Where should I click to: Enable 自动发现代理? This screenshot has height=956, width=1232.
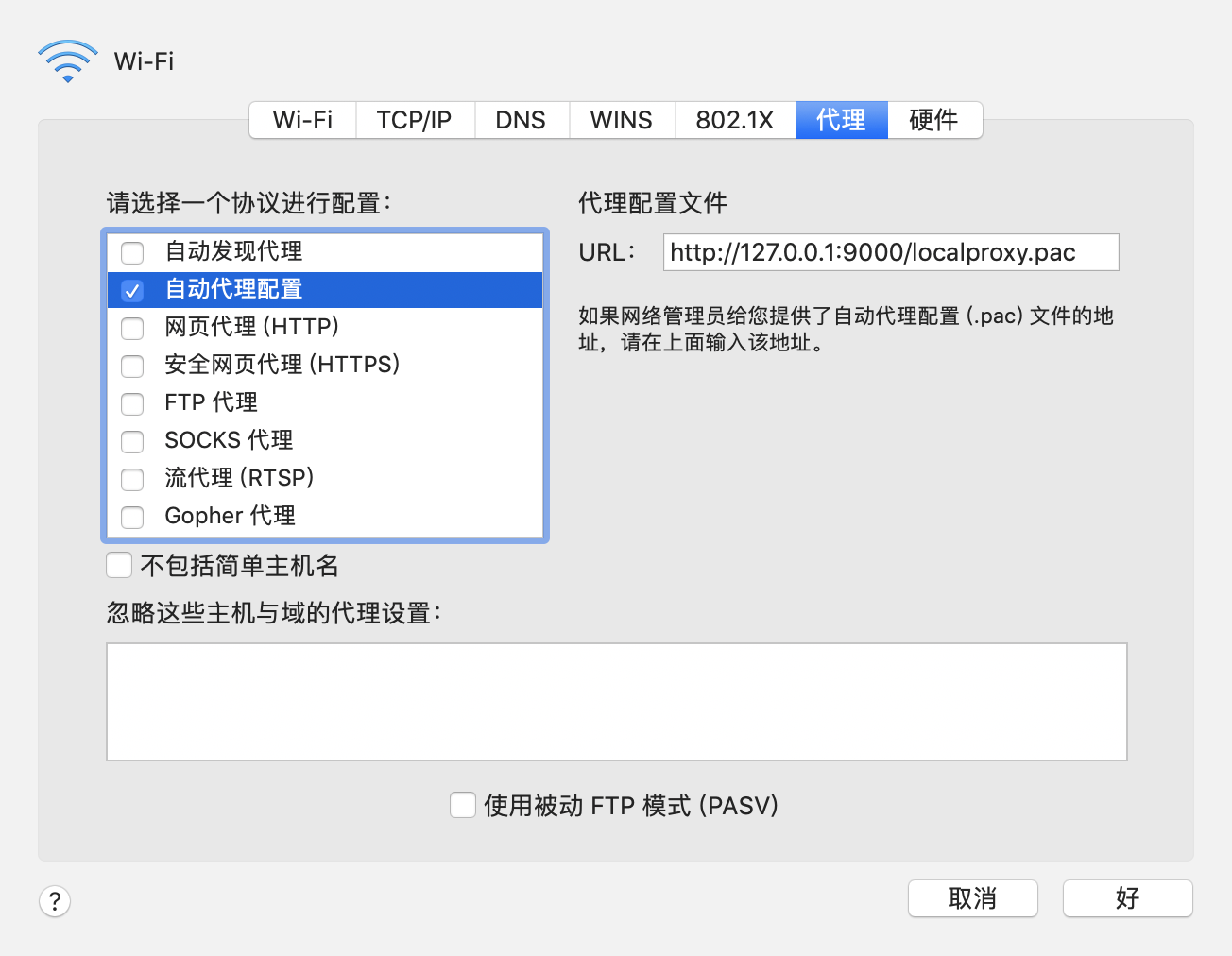coord(131,252)
